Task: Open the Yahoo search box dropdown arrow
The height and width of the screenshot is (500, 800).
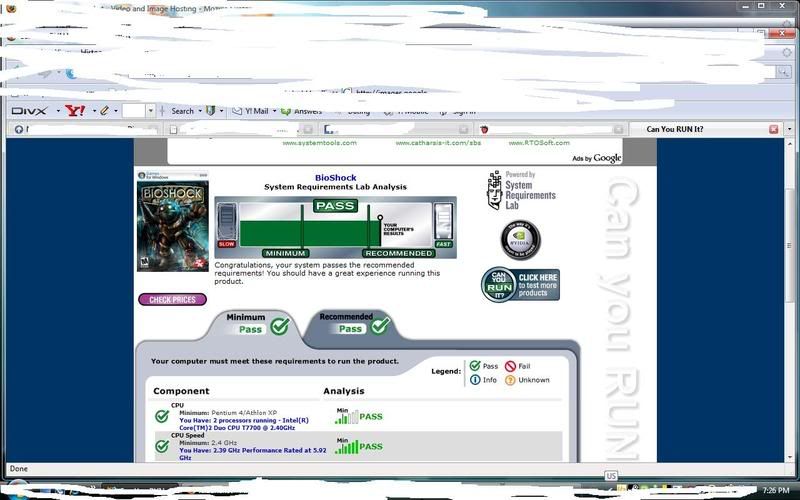Action: pyautogui.click(x=151, y=110)
